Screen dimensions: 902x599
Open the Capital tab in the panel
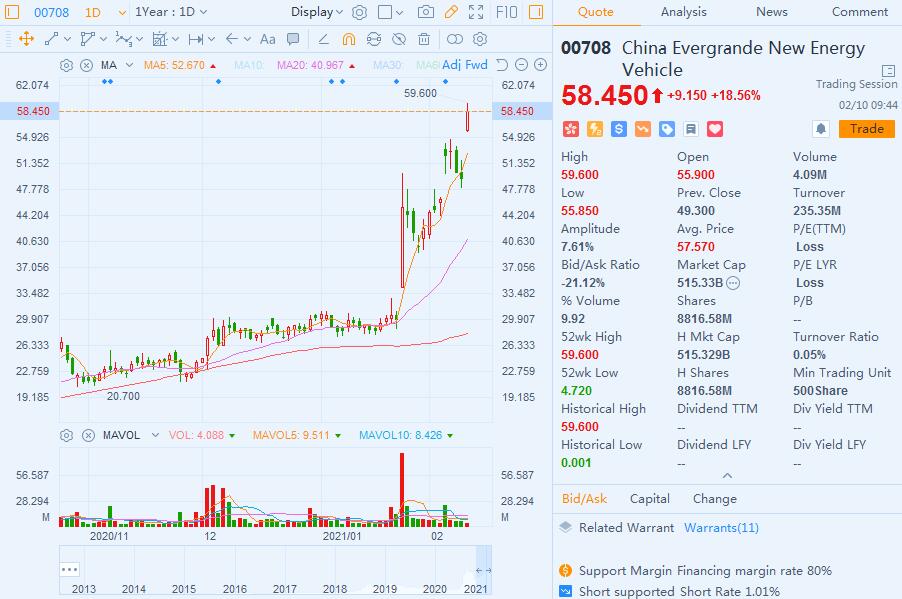pos(650,498)
